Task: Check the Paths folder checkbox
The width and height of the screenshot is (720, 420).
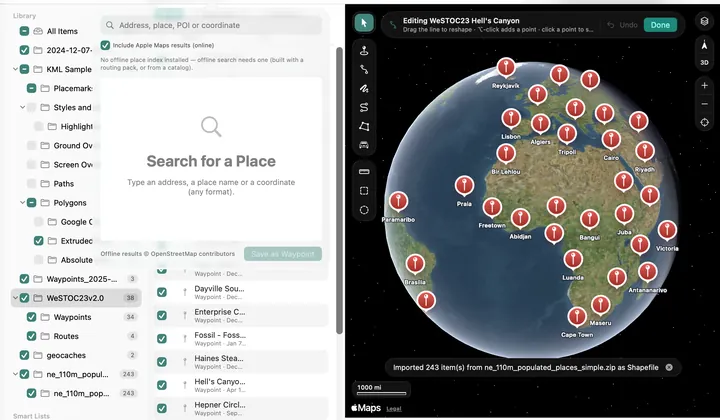Action: pyautogui.click(x=31, y=184)
